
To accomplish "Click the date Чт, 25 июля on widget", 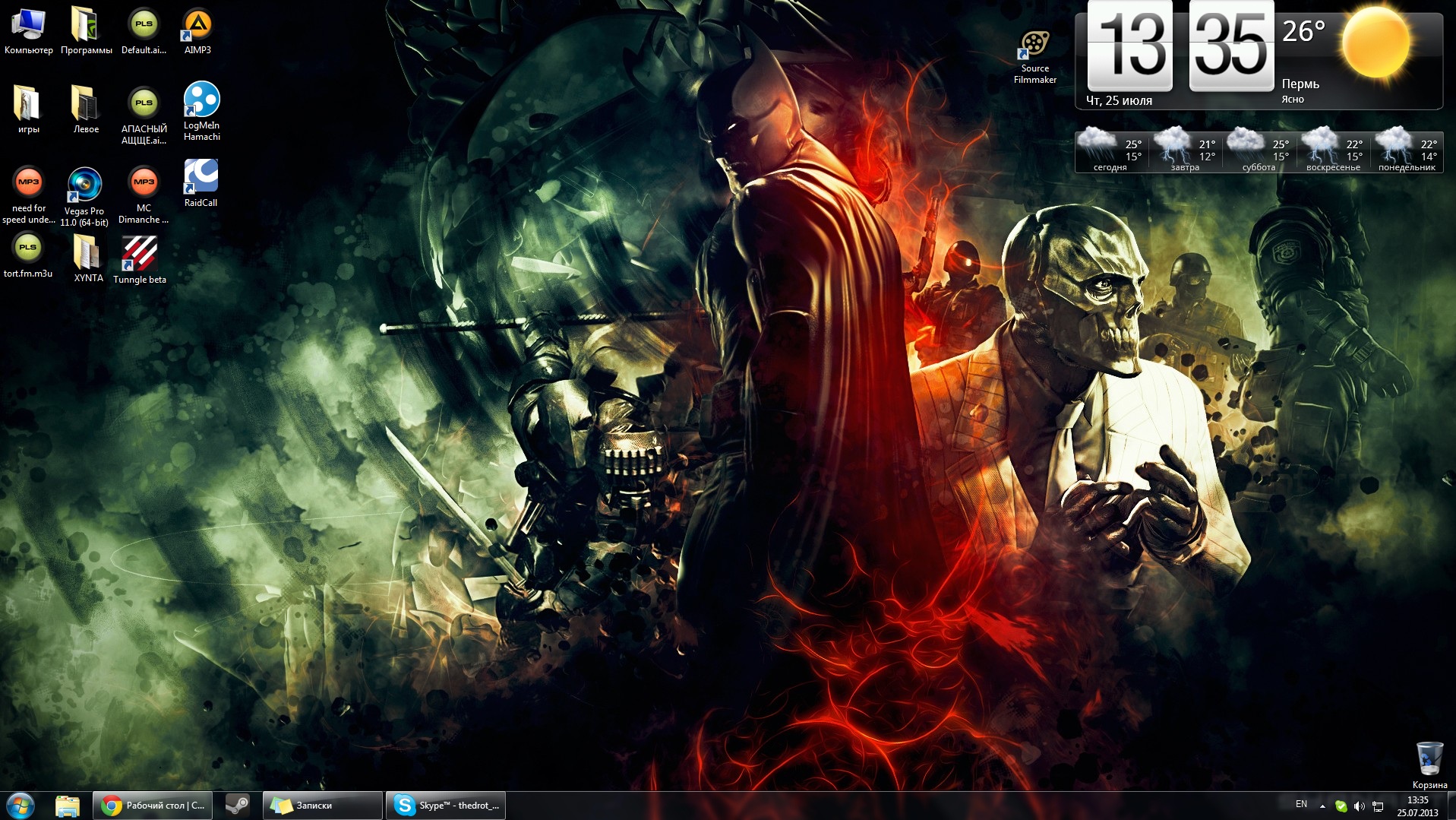I will (x=1119, y=100).
